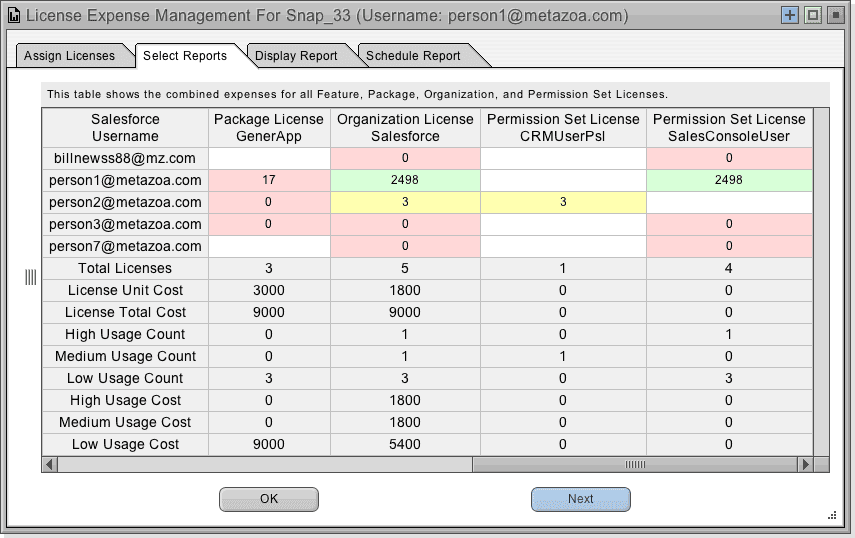This screenshot has width=855, height=538.
Task: Click the vertical scrollbar track of table
Action: (821, 282)
